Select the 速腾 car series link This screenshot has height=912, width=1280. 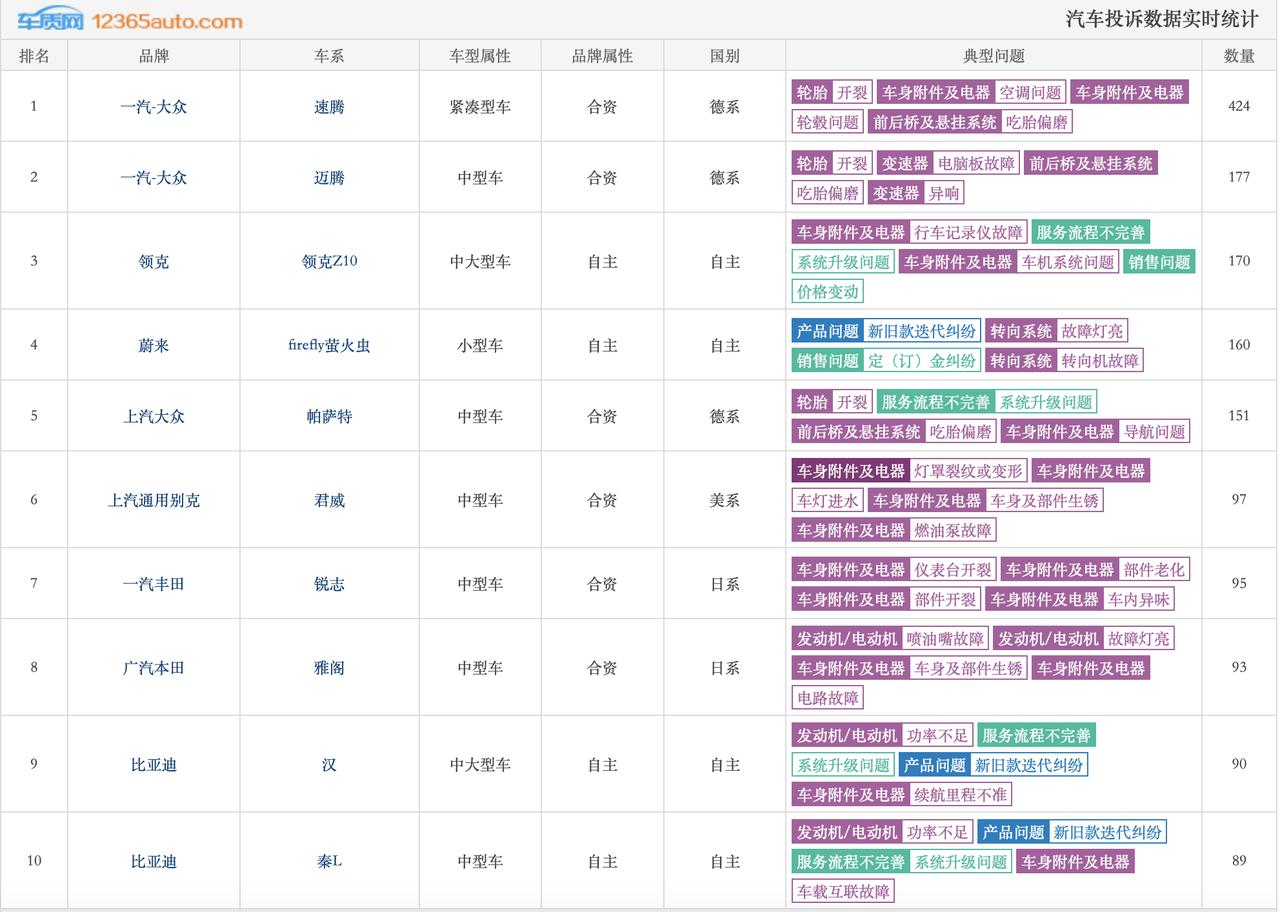coord(329,106)
